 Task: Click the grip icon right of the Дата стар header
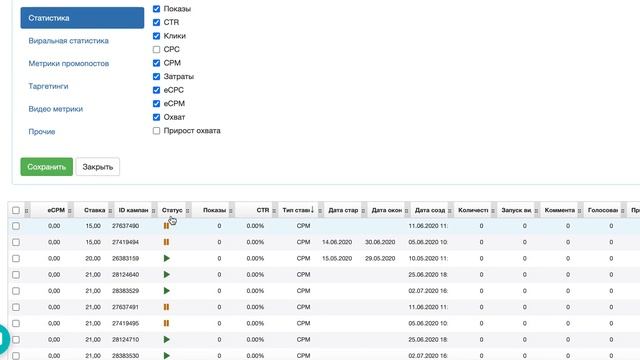pos(363,211)
